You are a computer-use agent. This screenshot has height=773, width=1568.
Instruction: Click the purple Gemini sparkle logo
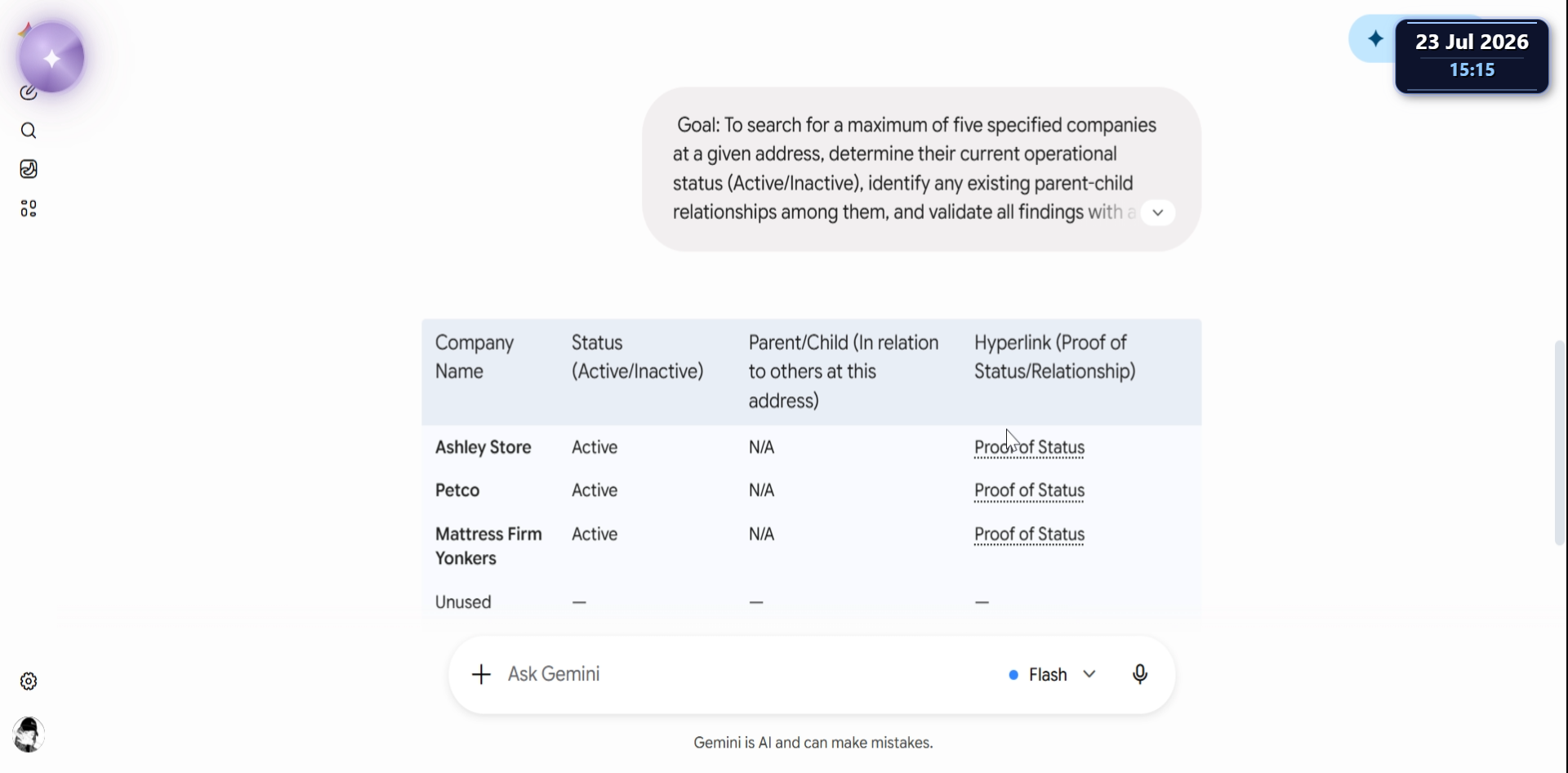51,58
